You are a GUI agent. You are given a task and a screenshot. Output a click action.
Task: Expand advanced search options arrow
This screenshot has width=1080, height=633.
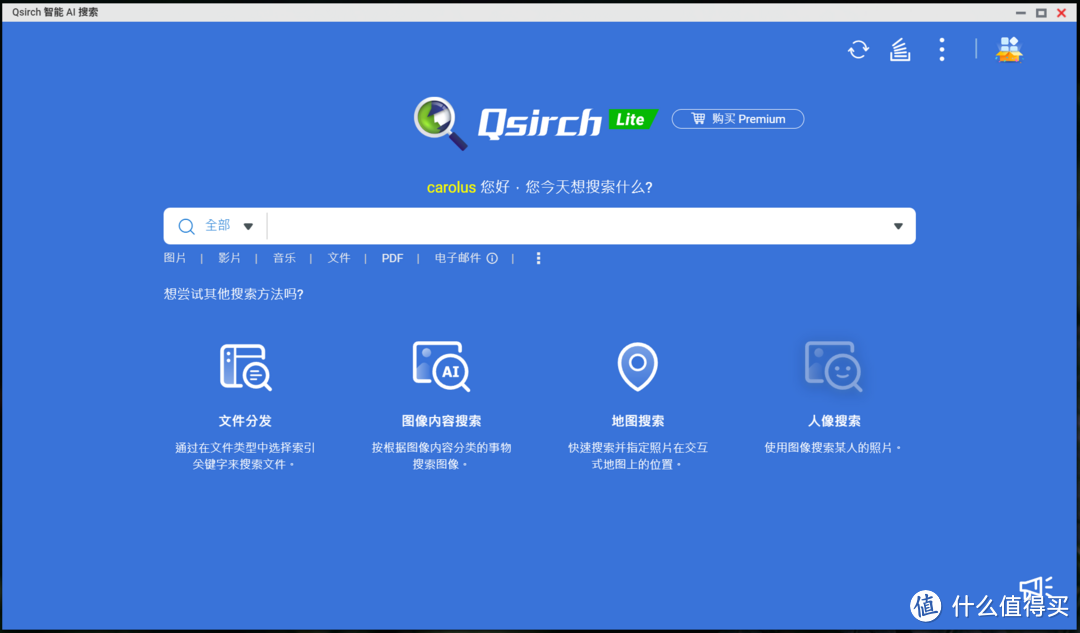tap(898, 226)
